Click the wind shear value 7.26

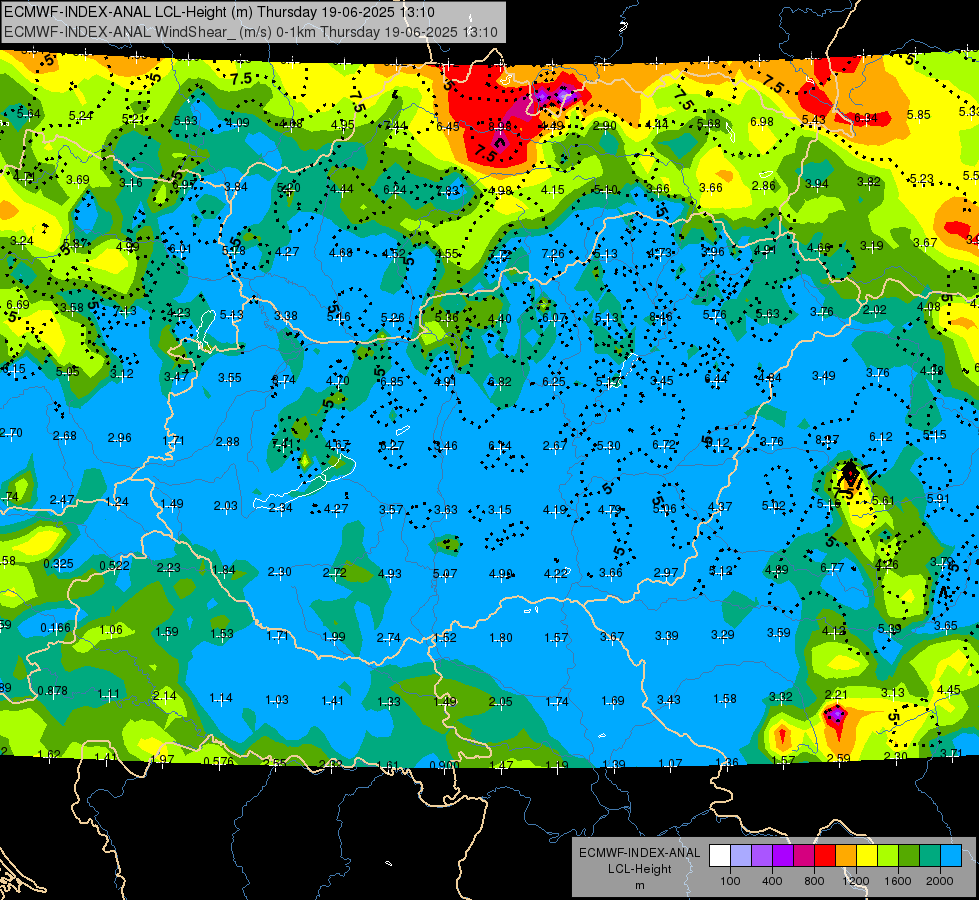pos(553,253)
